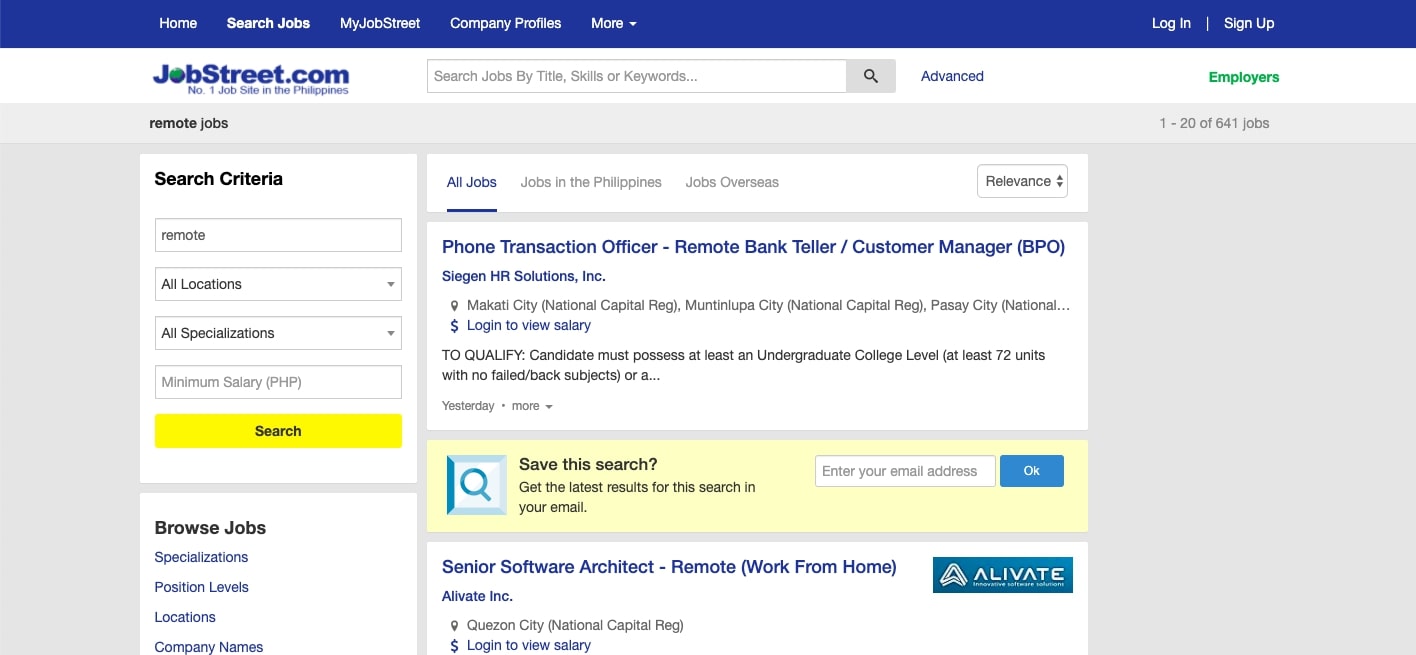Screen dimensions: 1416x655
Task: Click the location pin icon next to Quezon City
Action: (455, 626)
